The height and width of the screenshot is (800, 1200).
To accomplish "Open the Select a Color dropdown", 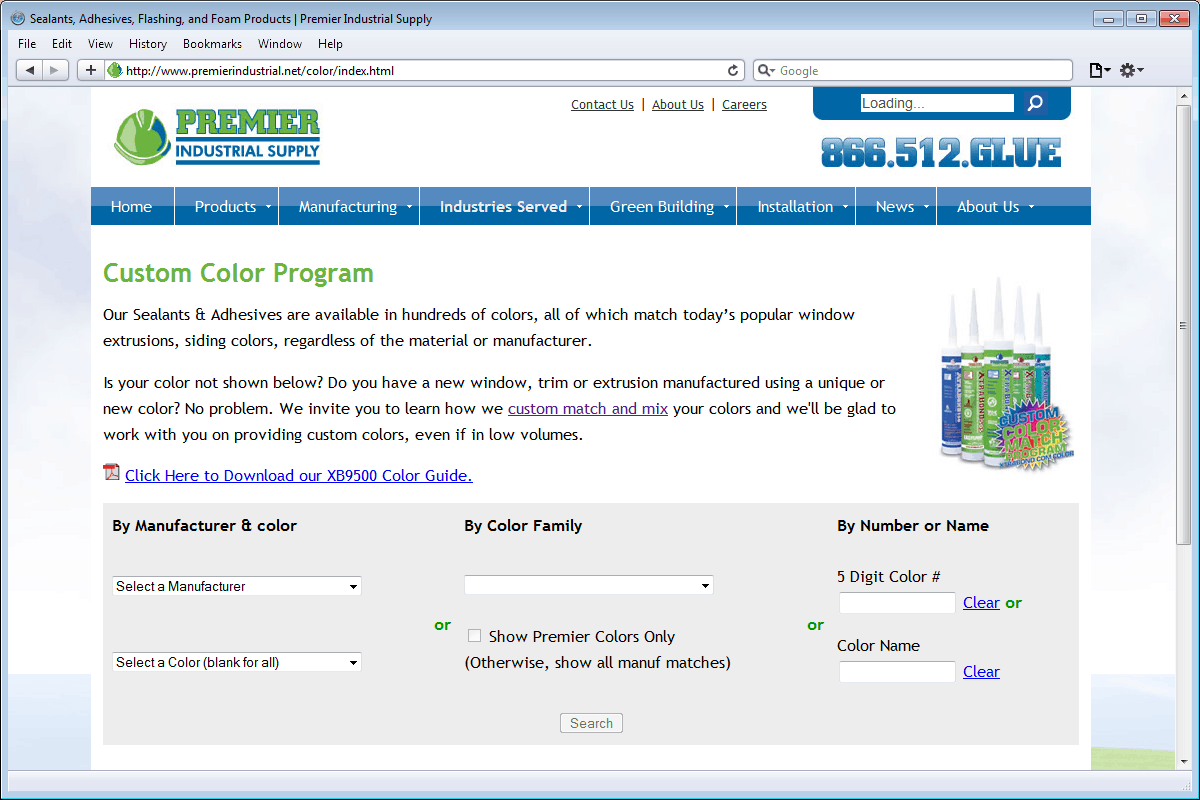I will click(x=237, y=662).
